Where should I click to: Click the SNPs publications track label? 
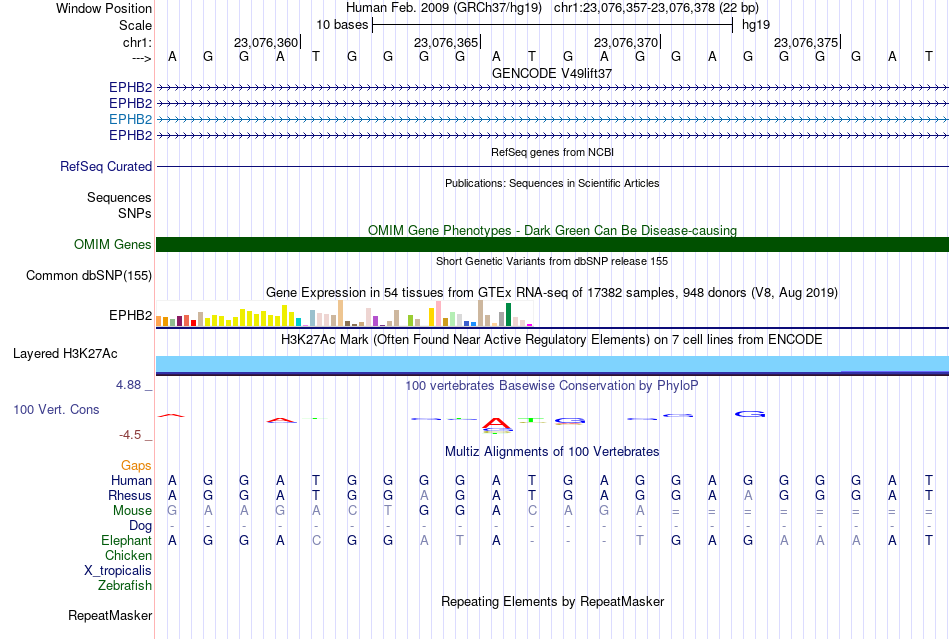[x=135, y=213]
